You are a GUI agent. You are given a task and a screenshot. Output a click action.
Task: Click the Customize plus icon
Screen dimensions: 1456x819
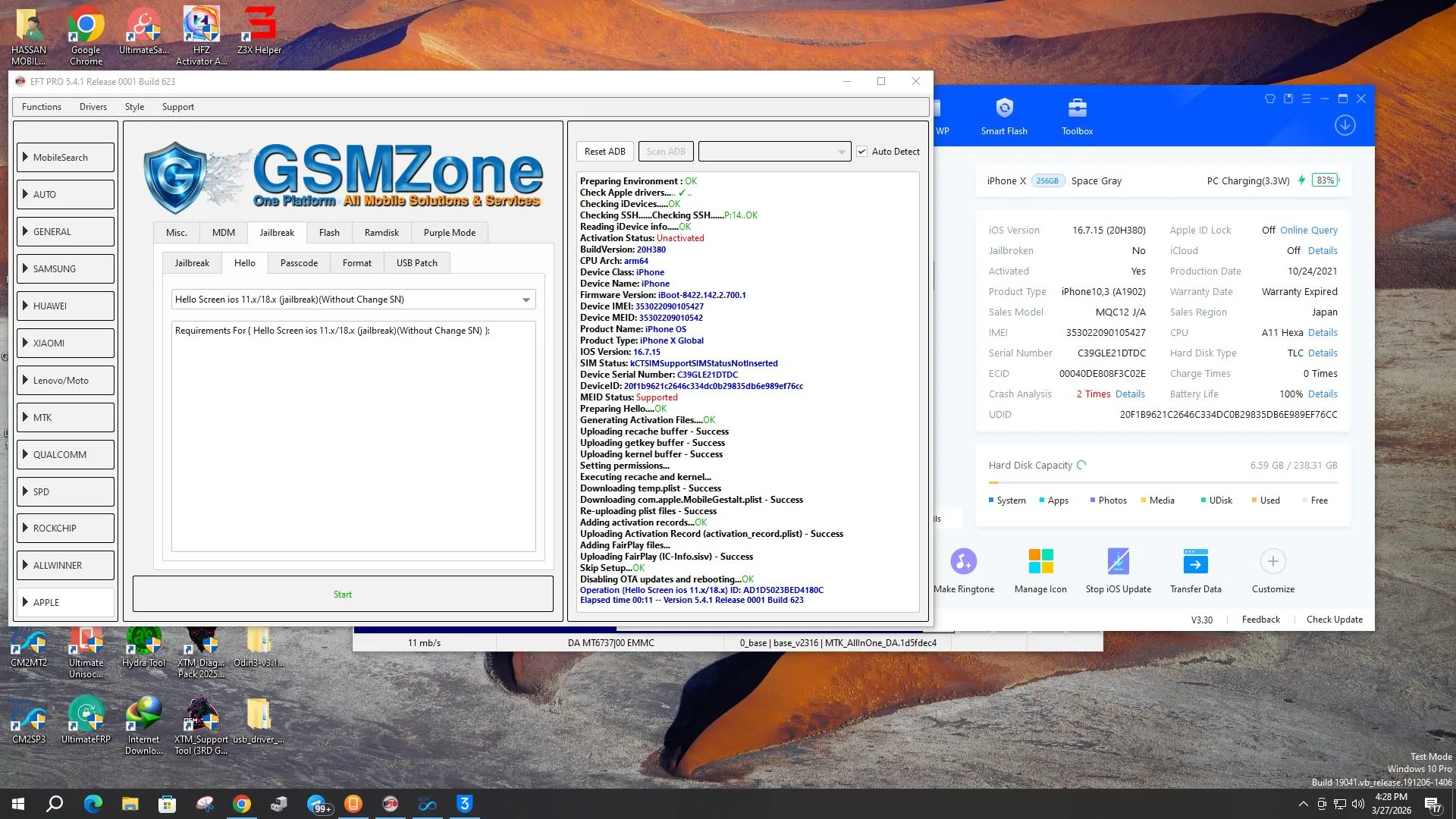pyautogui.click(x=1272, y=562)
